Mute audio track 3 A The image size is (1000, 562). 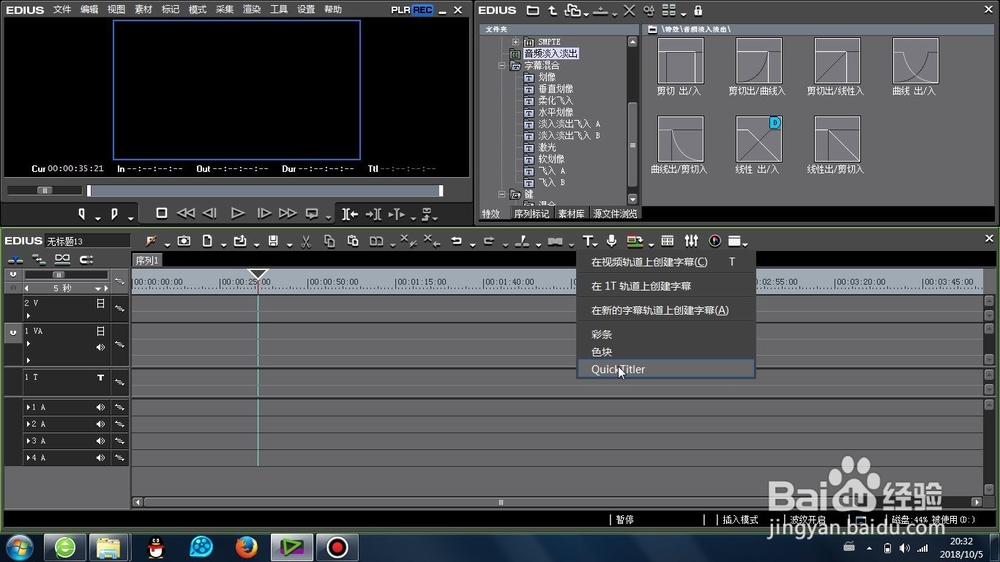(x=100, y=441)
